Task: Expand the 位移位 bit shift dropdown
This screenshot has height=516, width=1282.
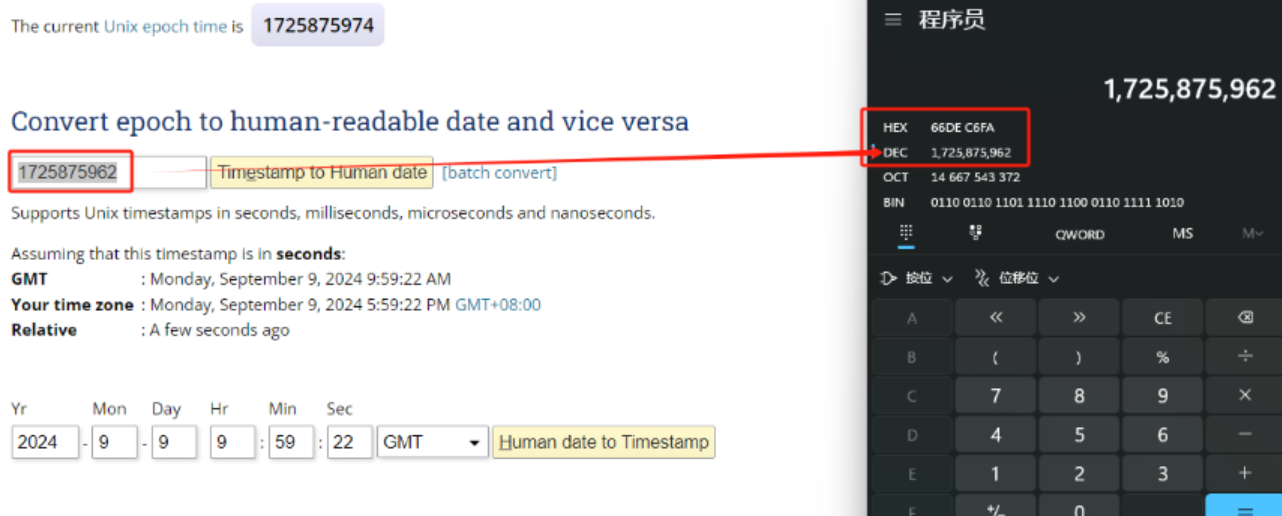Action: pos(1017,278)
